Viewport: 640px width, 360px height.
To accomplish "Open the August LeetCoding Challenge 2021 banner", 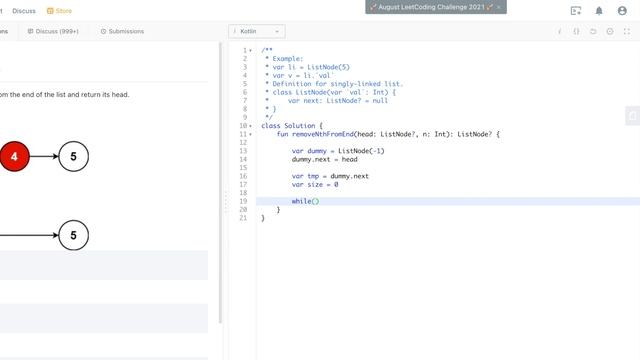I will [431, 7].
